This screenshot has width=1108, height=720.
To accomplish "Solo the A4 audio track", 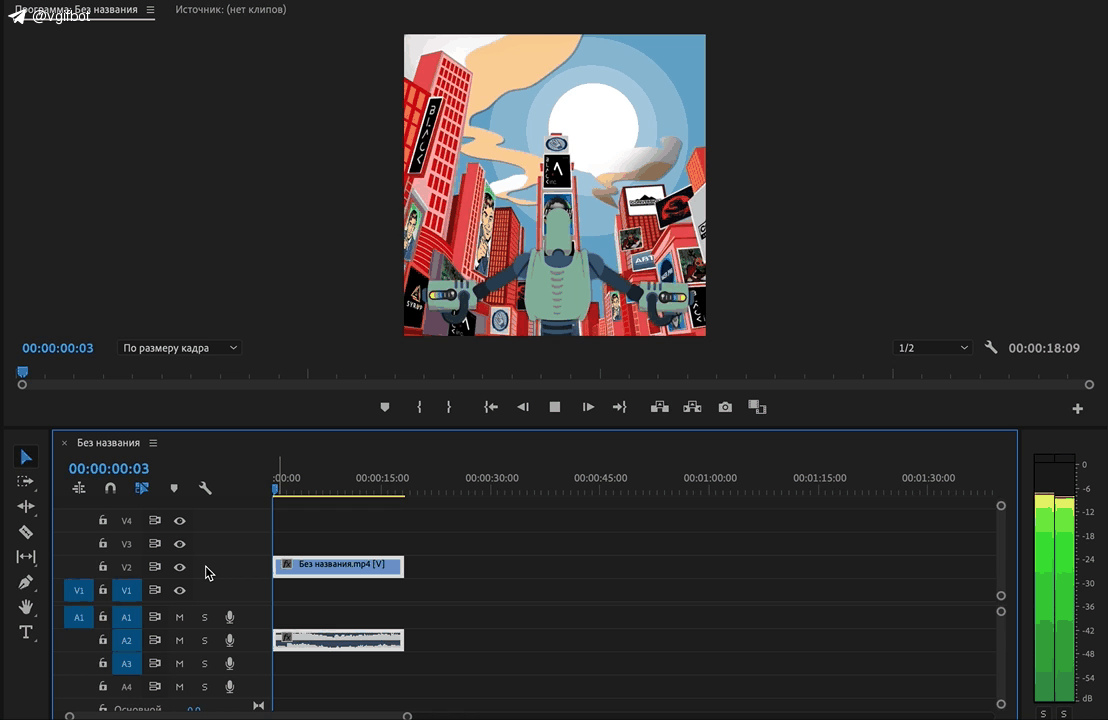I will (x=204, y=687).
